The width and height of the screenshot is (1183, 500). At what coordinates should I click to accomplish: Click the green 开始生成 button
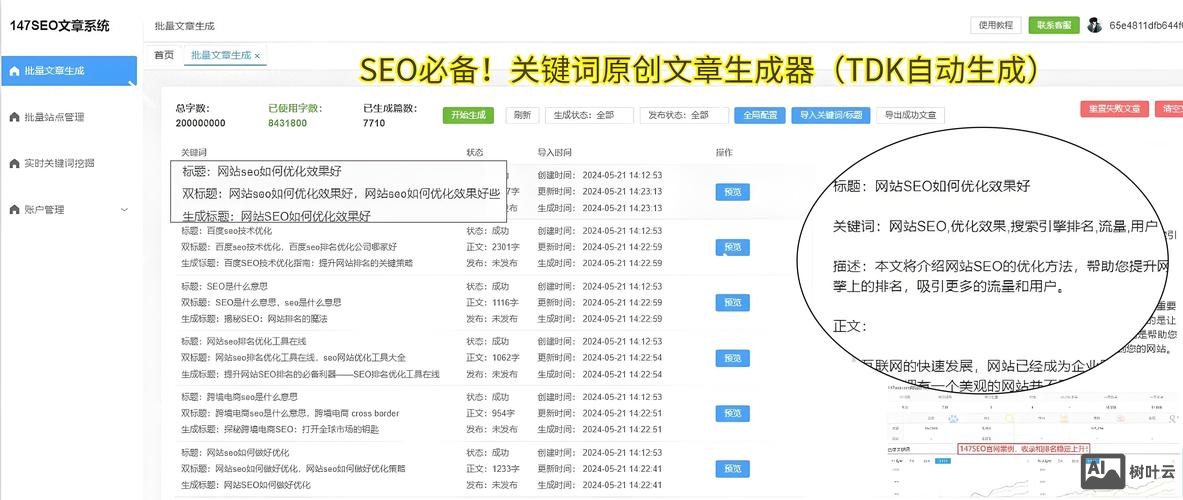tap(468, 115)
